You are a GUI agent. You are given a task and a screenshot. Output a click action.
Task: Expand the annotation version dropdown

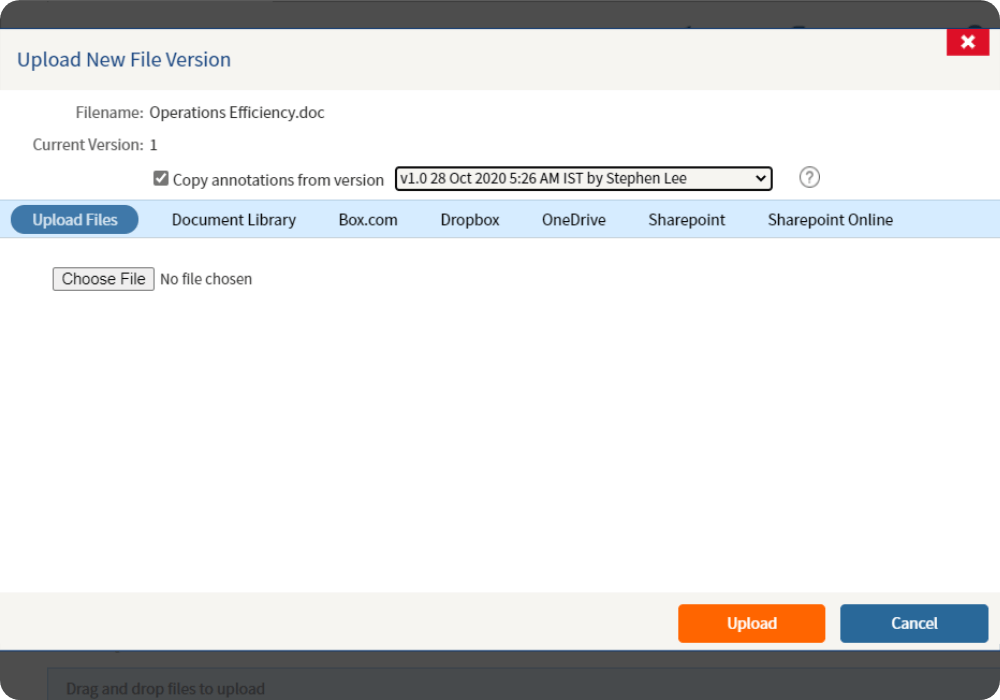(x=583, y=179)
